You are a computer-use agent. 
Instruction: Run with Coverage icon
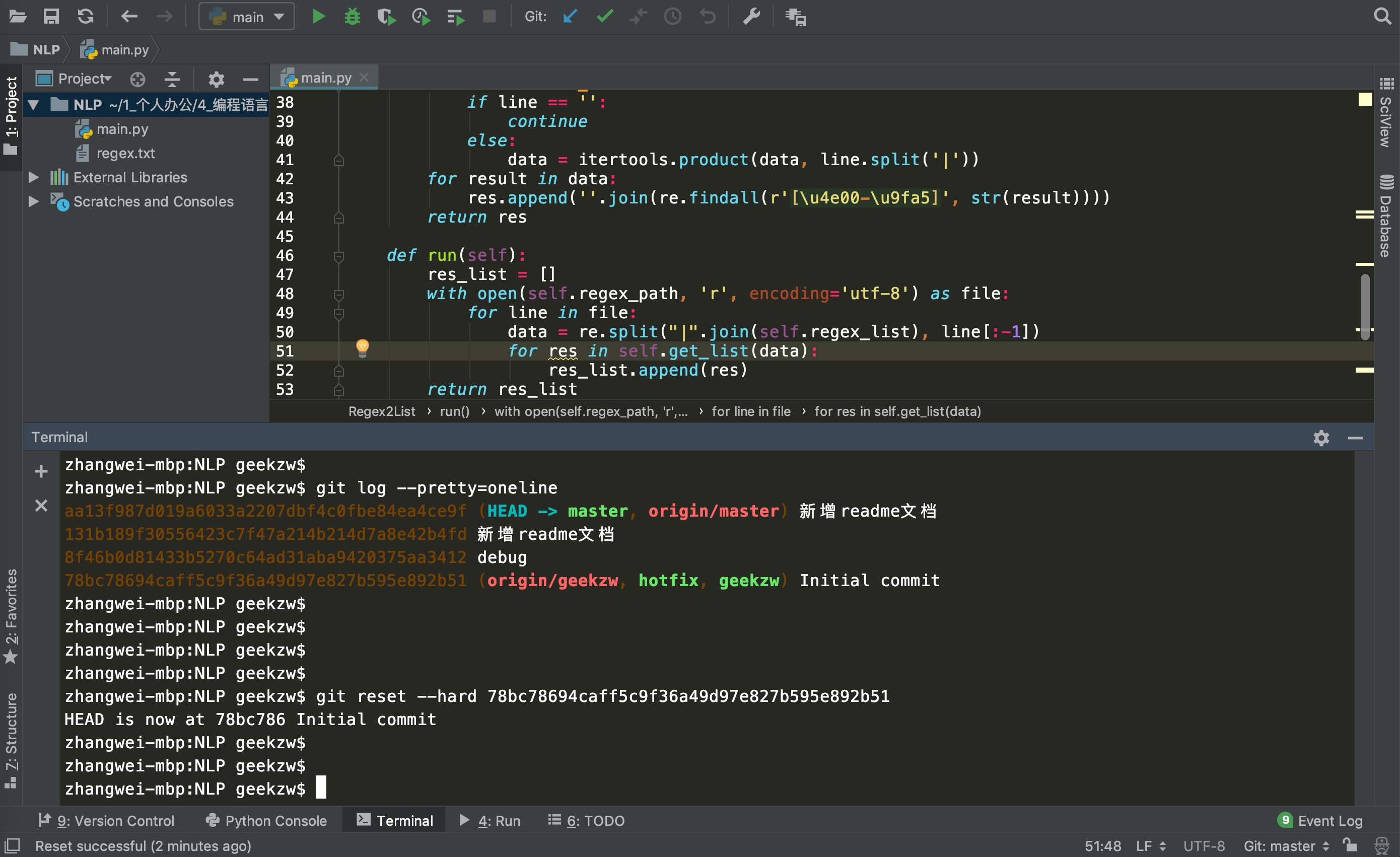[x=386, y=17]
